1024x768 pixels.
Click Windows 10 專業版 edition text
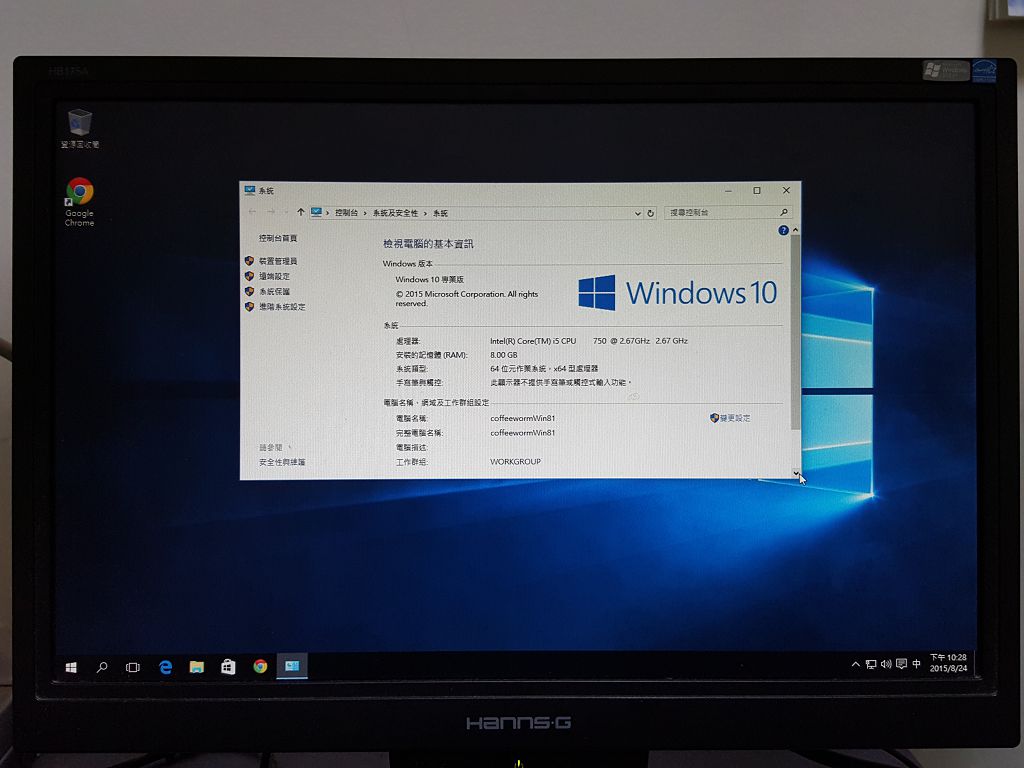coord(430,279)
